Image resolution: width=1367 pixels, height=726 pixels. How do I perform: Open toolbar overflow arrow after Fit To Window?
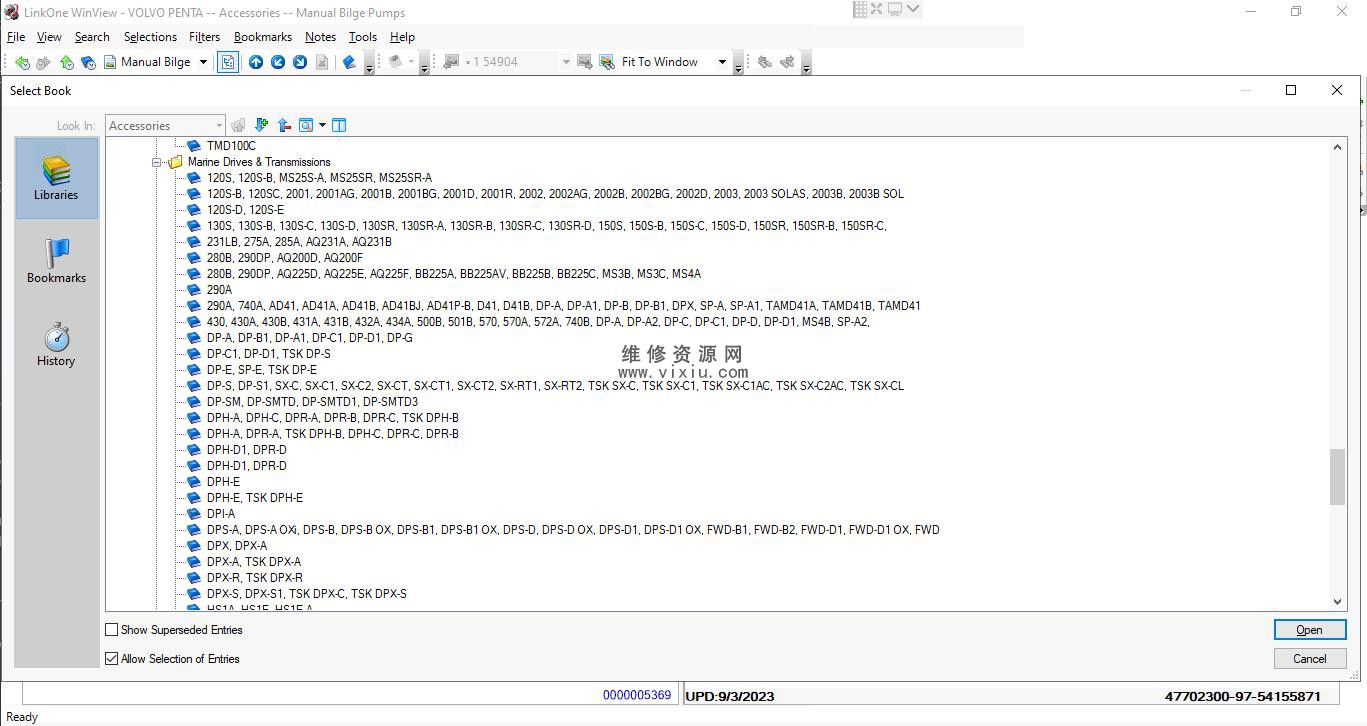(x=739, y=65)
